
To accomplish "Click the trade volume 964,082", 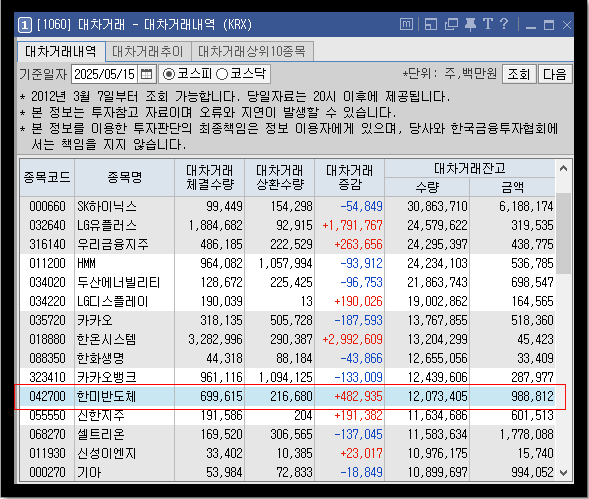I will (221, 263).
